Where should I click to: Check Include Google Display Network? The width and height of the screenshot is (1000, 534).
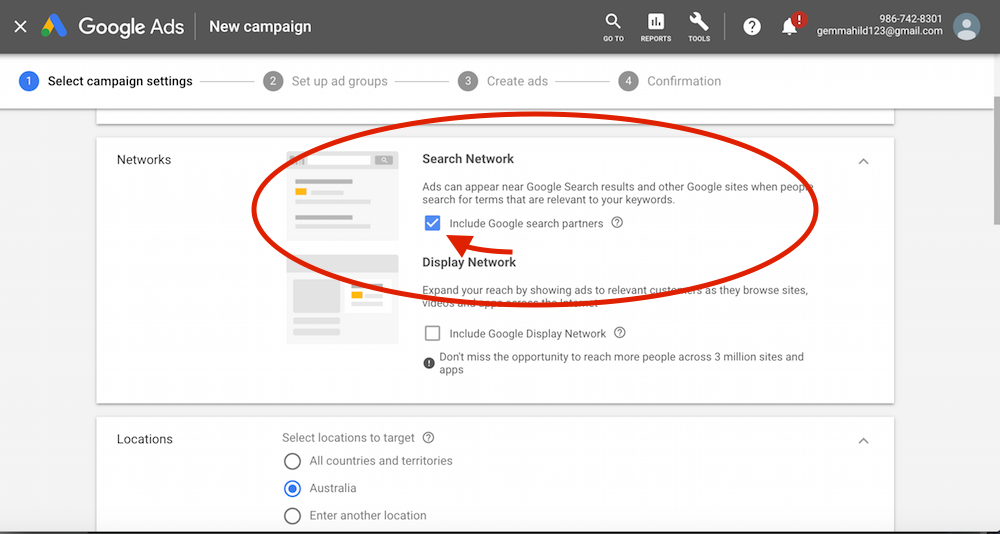[432, 333]
